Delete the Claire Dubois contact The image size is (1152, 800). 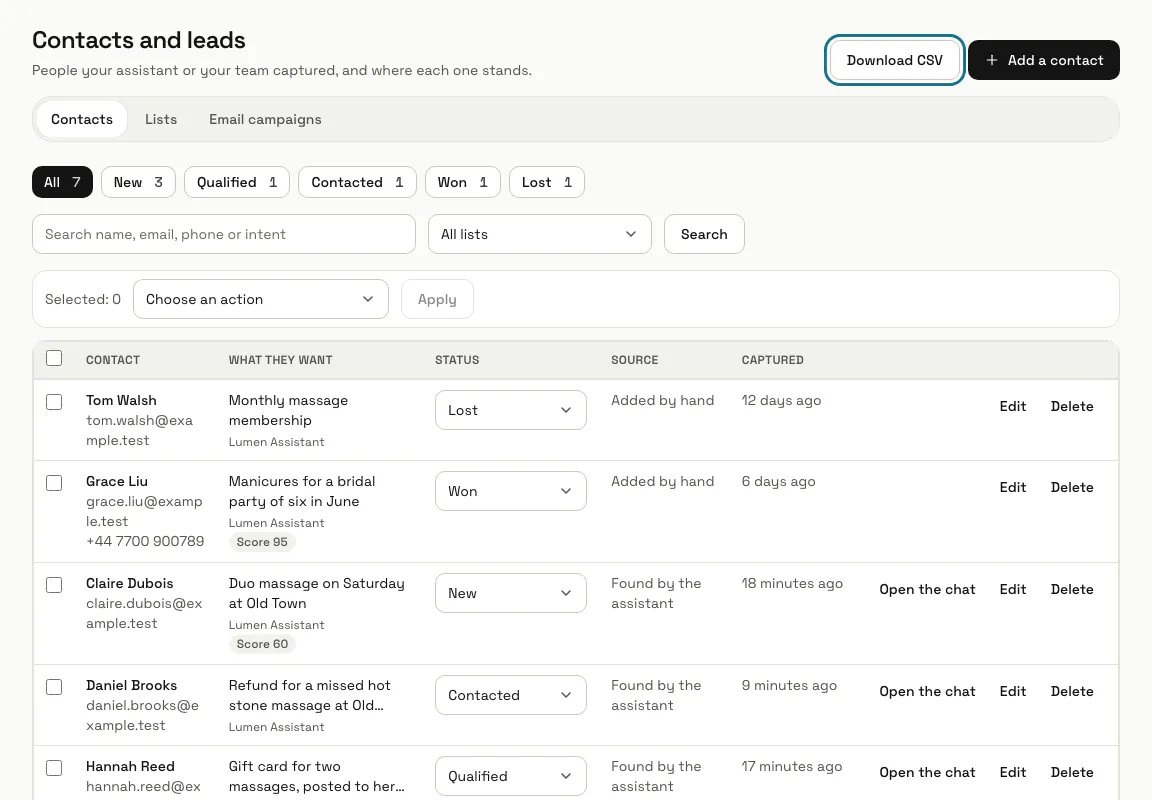(1072, 589)
